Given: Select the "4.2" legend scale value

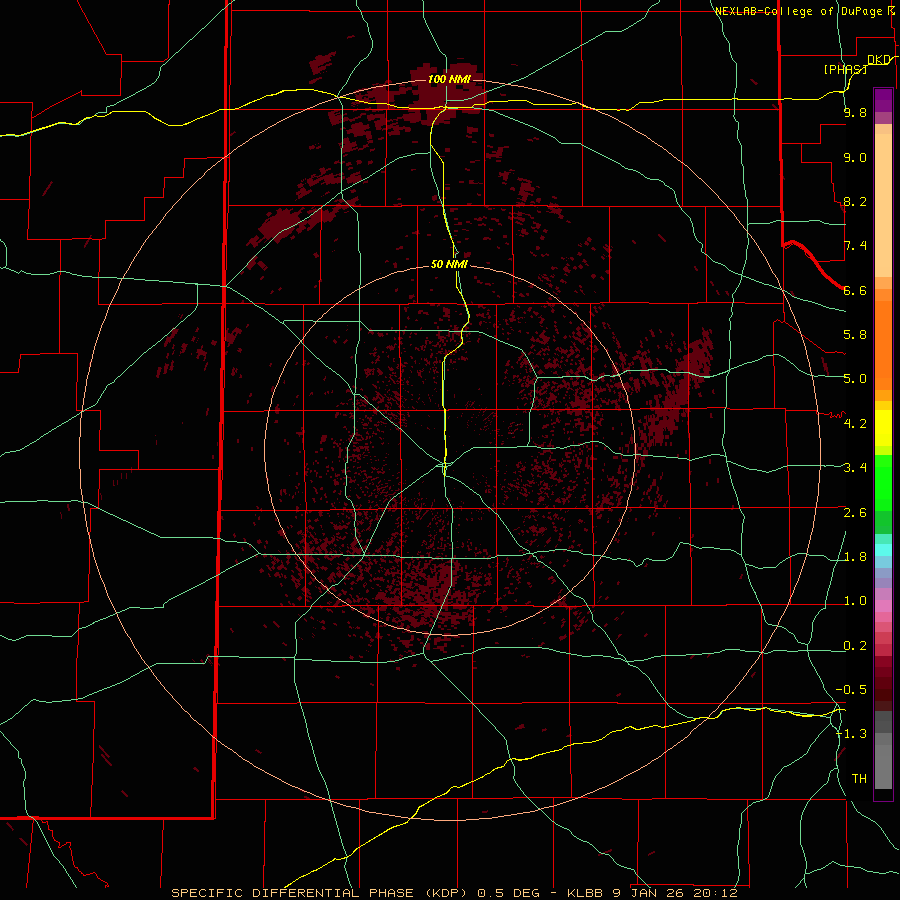Looking at the screenshot, I should pos(855,424).
